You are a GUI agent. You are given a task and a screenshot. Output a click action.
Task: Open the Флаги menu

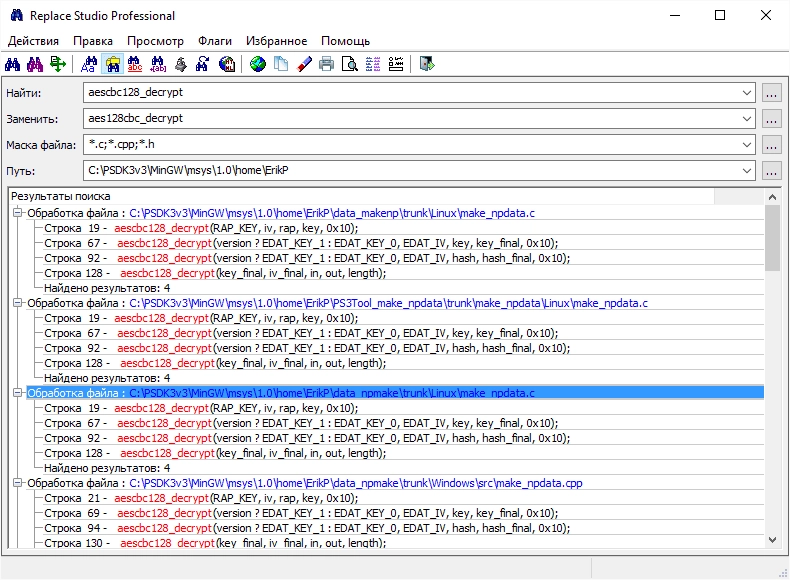(x=215, y=41)
